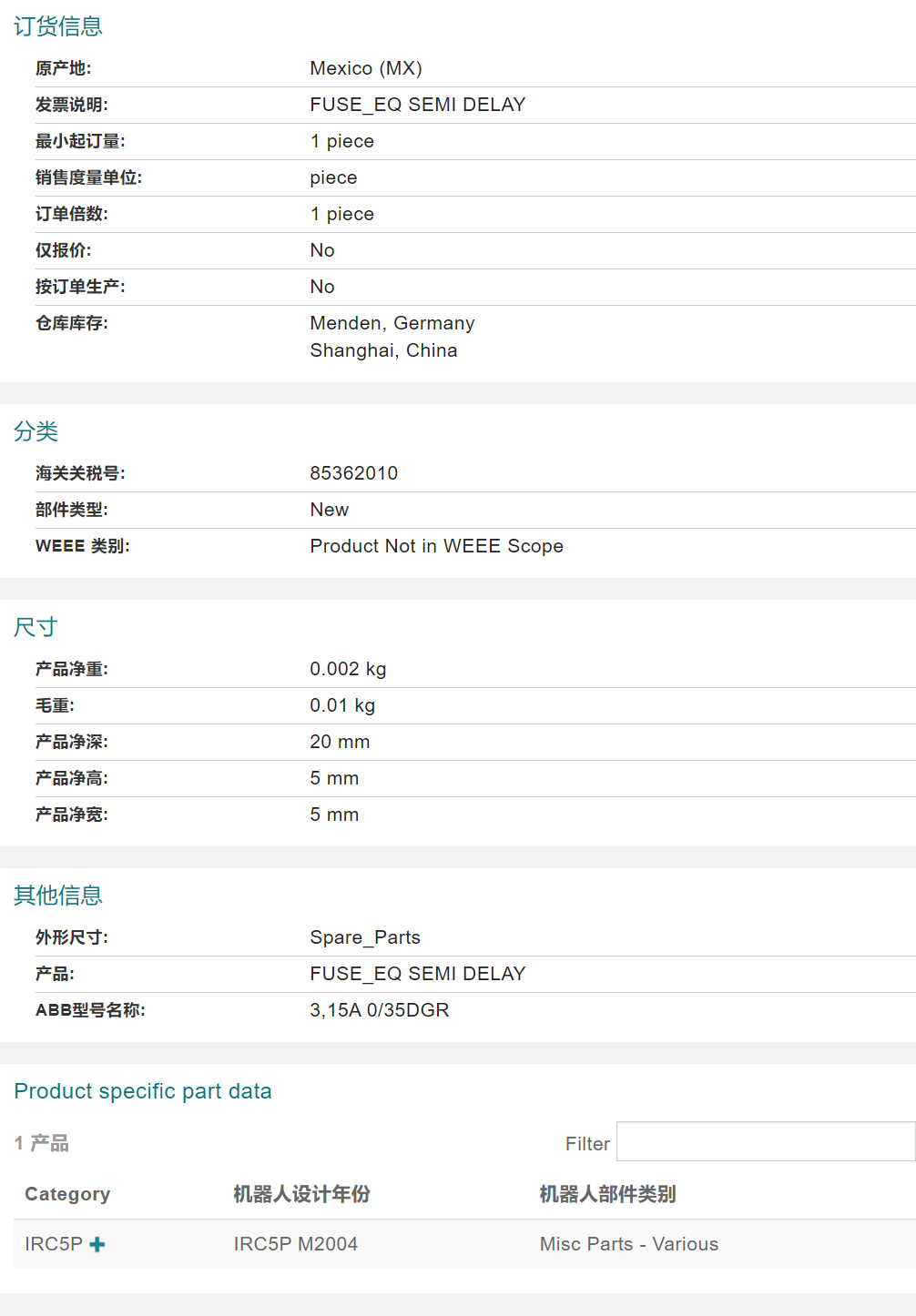
Task: Click the Menden, Germany warehouse entry
Action: click(x=392, y=323)
